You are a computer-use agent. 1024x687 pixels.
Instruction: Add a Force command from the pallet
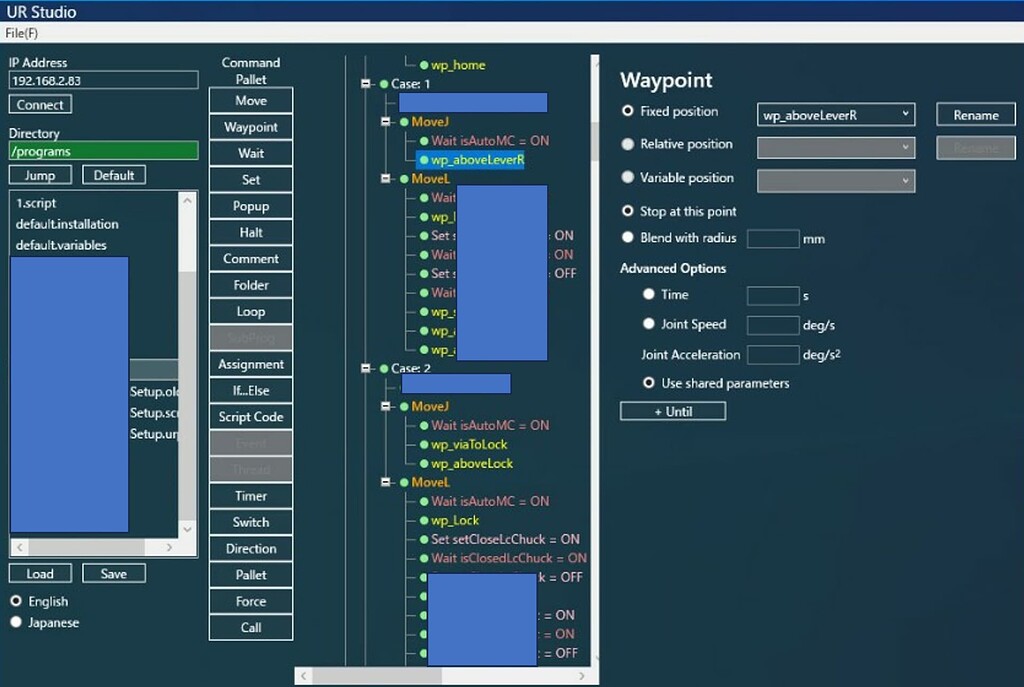pyautogui.click(x=251, y=601)
